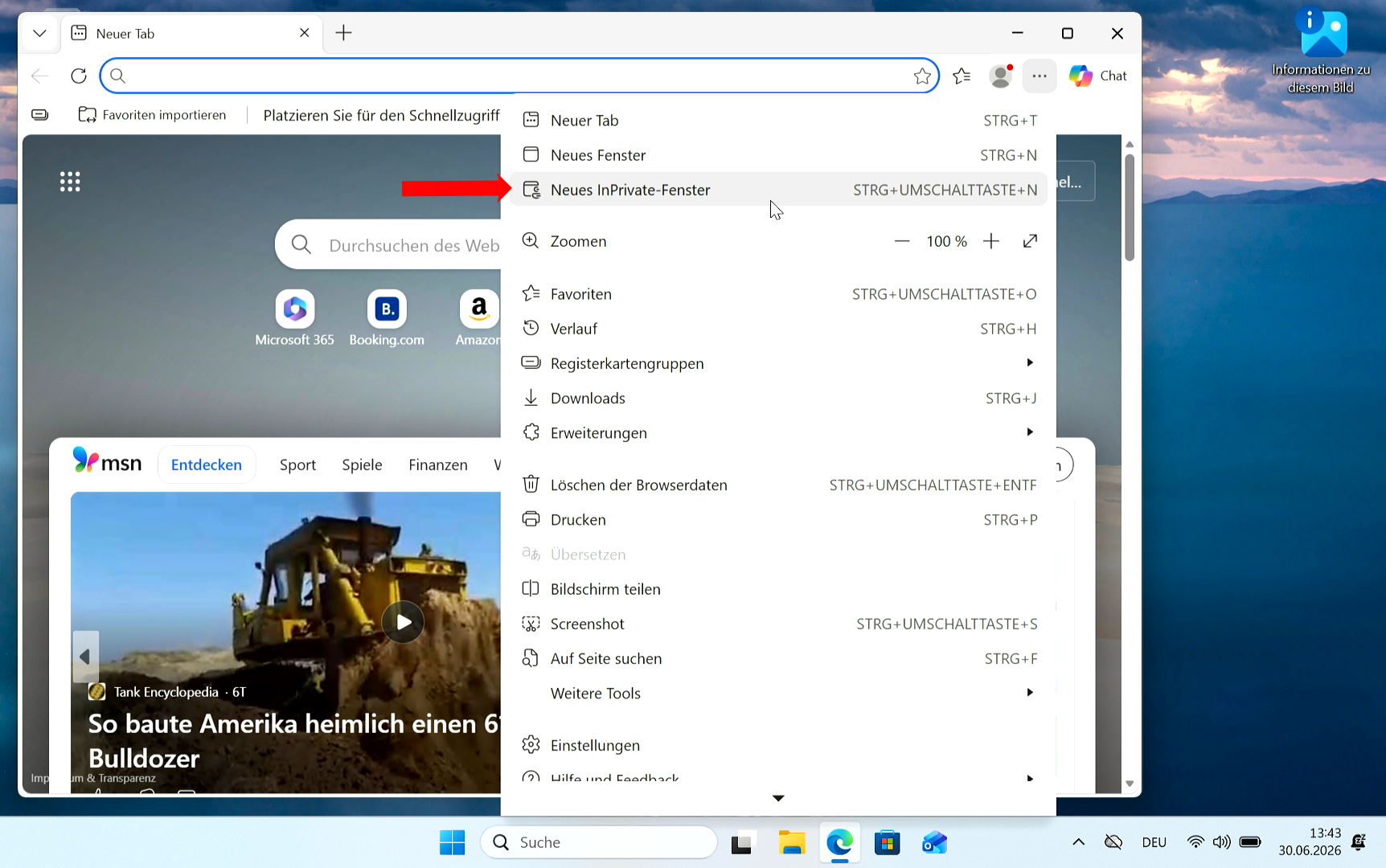Click Favoriten importieren
1386x868 pixels.
(153, 115)
